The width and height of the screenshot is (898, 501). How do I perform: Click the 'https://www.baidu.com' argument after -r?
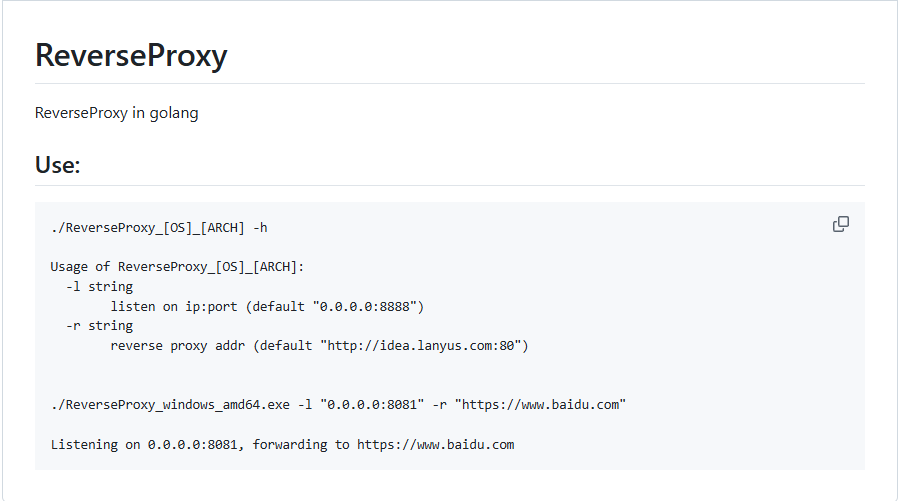(541, 404)
